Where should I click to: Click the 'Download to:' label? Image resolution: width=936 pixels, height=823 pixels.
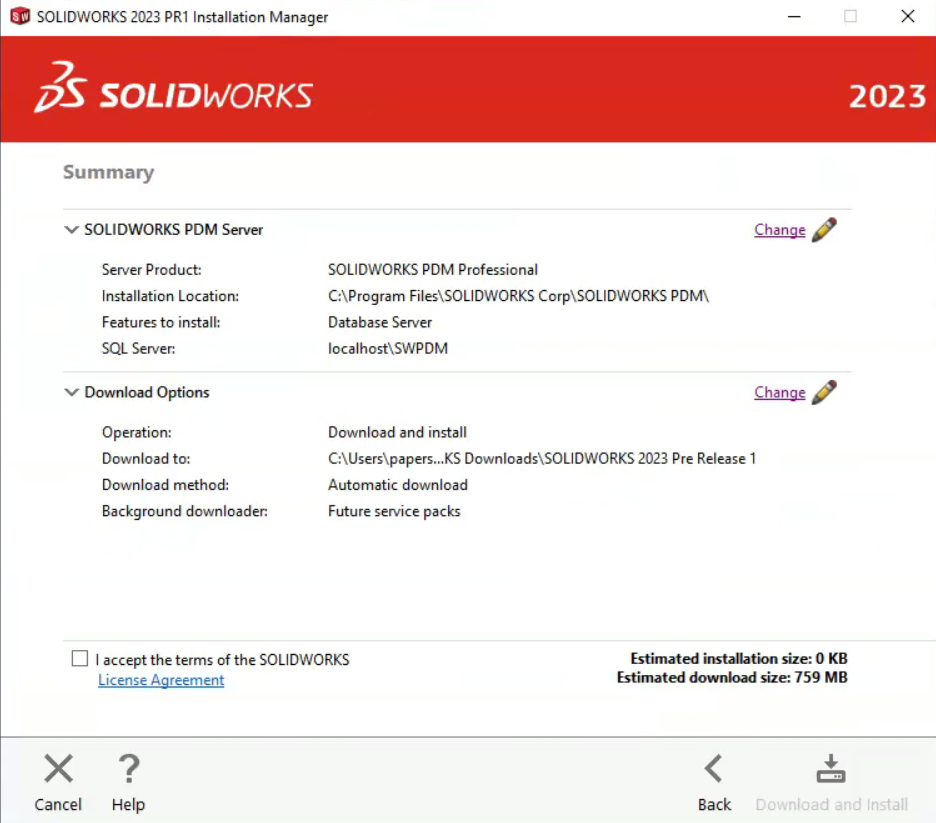tap(146, 458)
